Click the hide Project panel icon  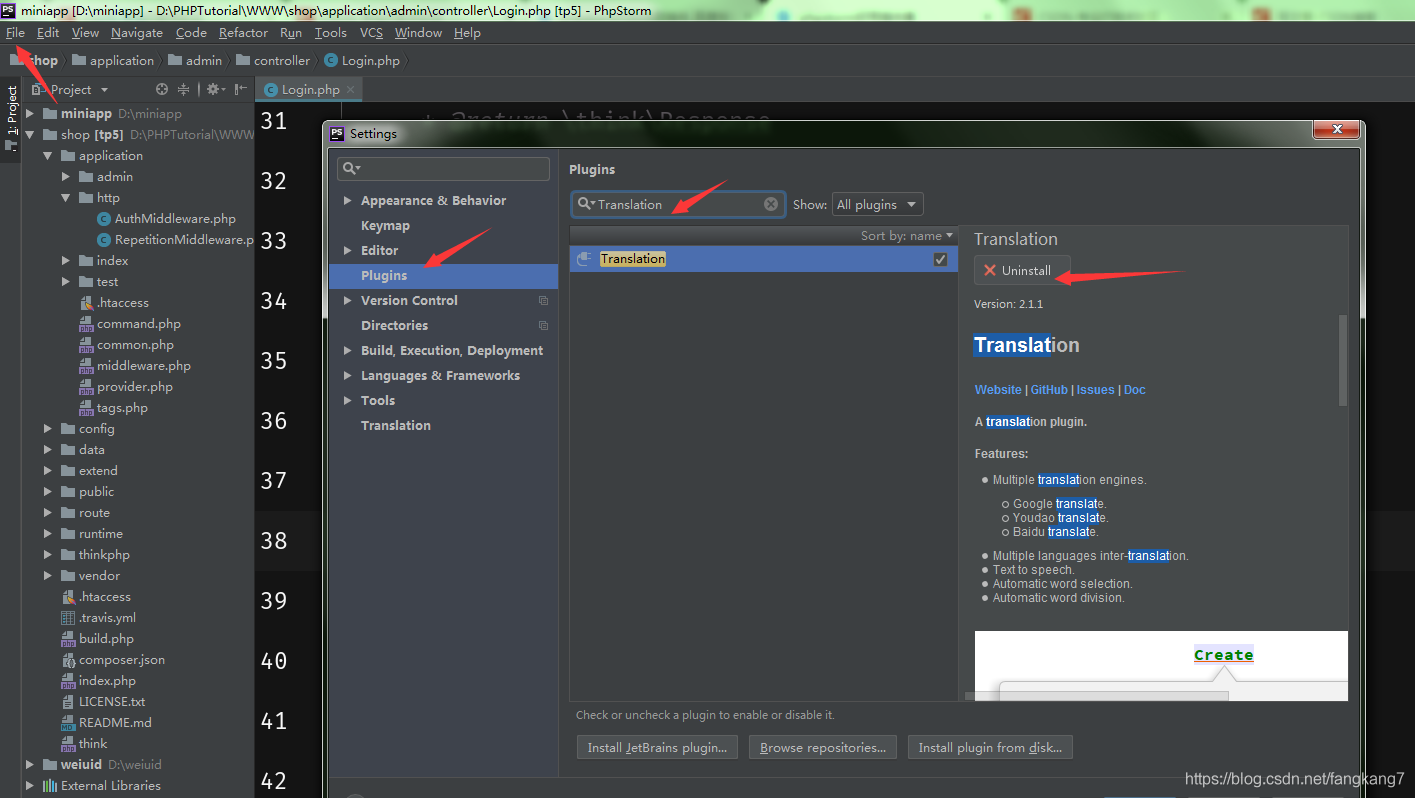240,89
